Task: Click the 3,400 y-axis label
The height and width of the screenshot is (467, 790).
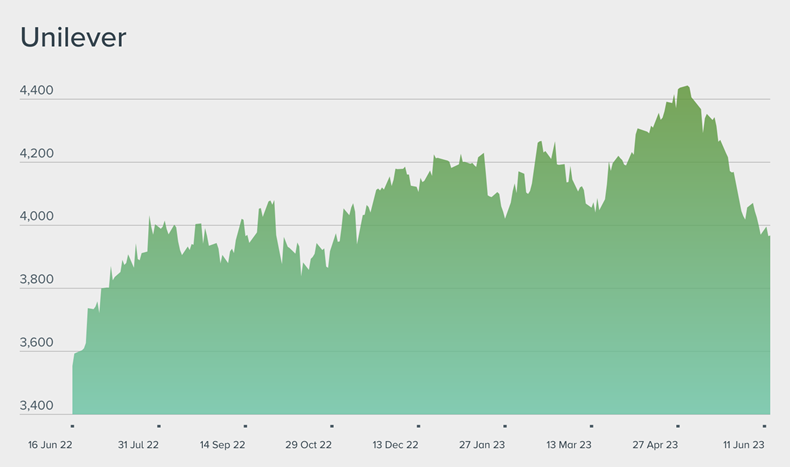Action: 37,406
